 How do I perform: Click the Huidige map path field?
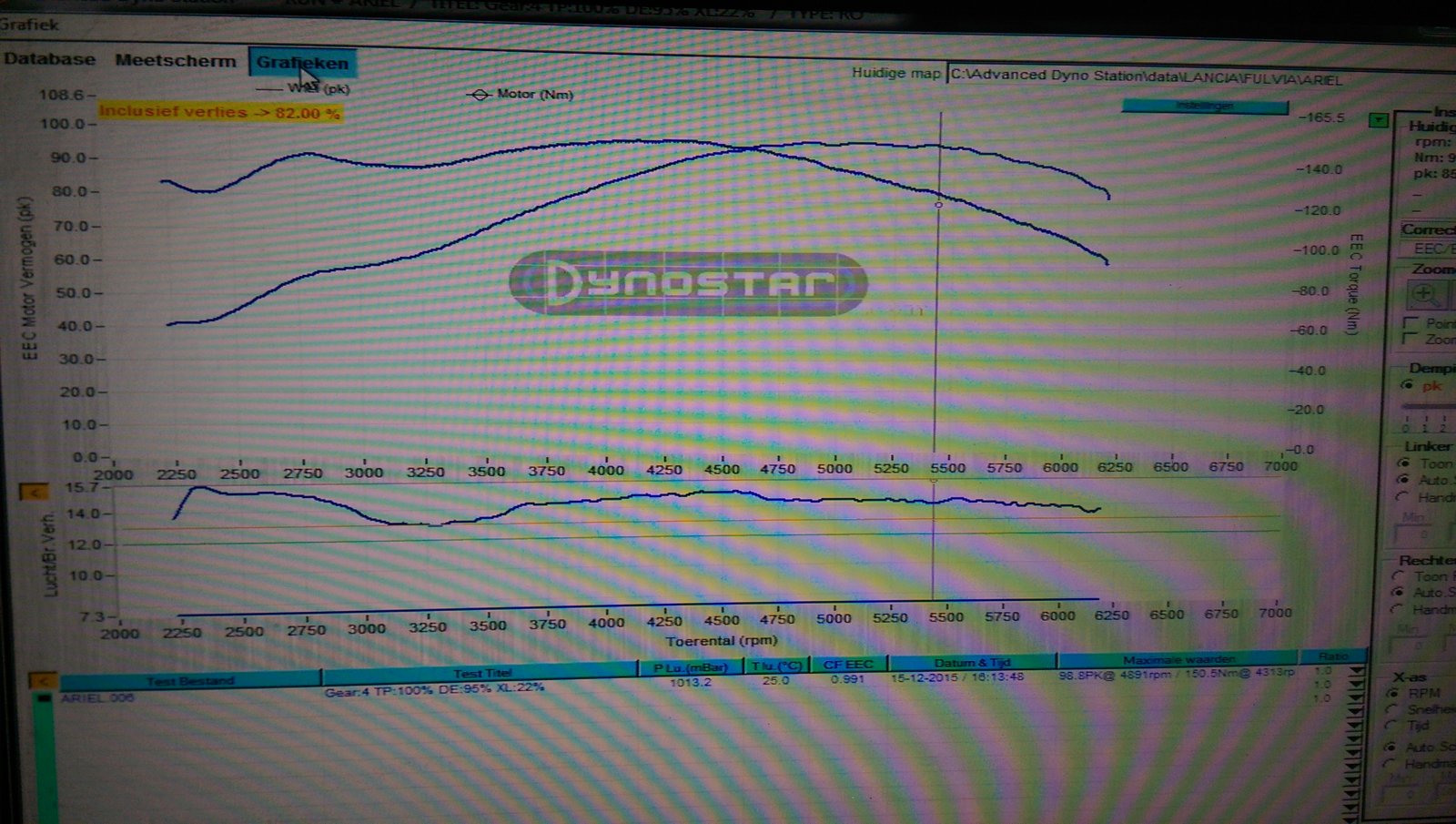pyautogui.click(x=1147, y=76)
